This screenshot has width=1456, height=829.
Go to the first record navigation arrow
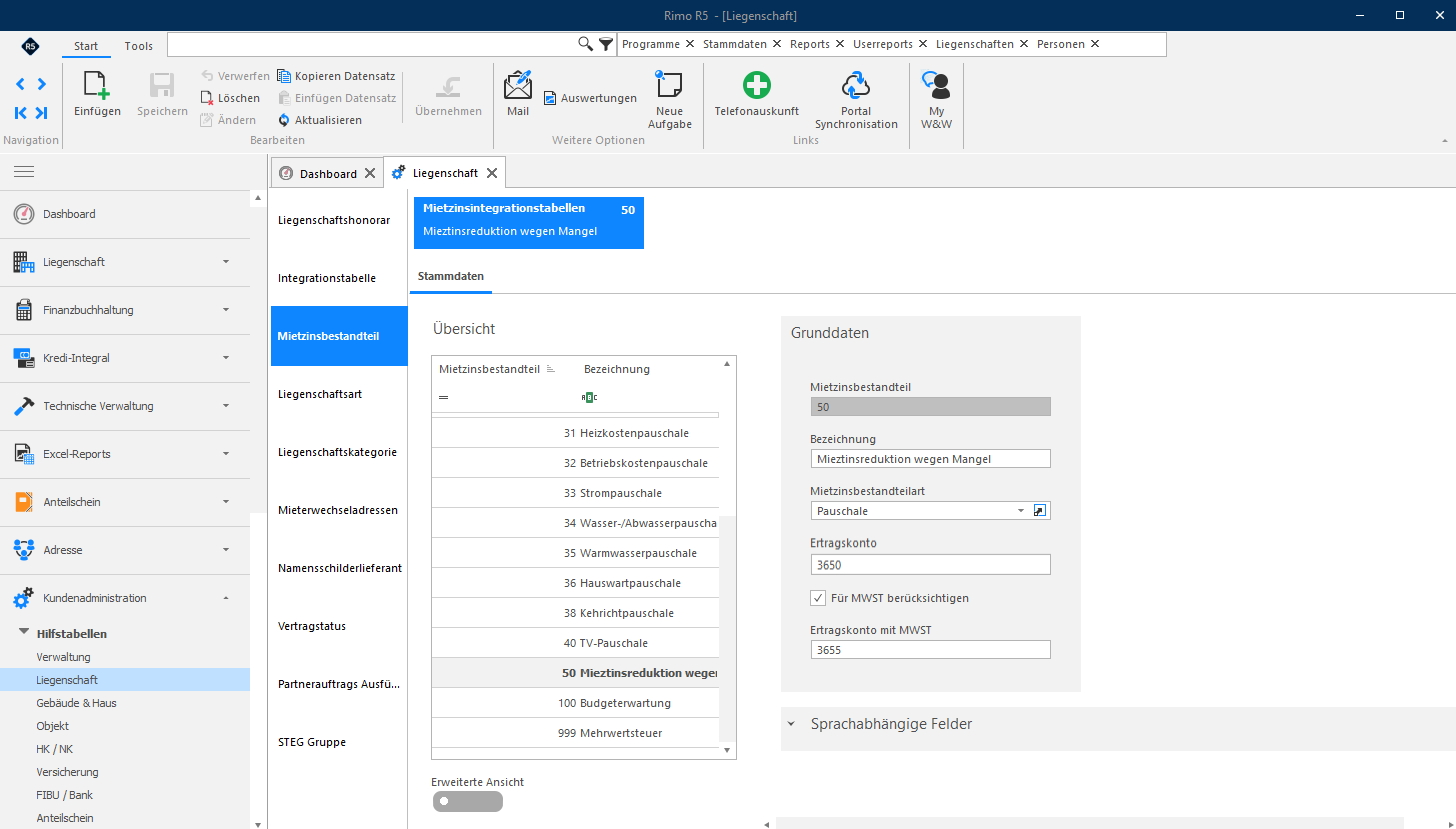pos(20,113)
